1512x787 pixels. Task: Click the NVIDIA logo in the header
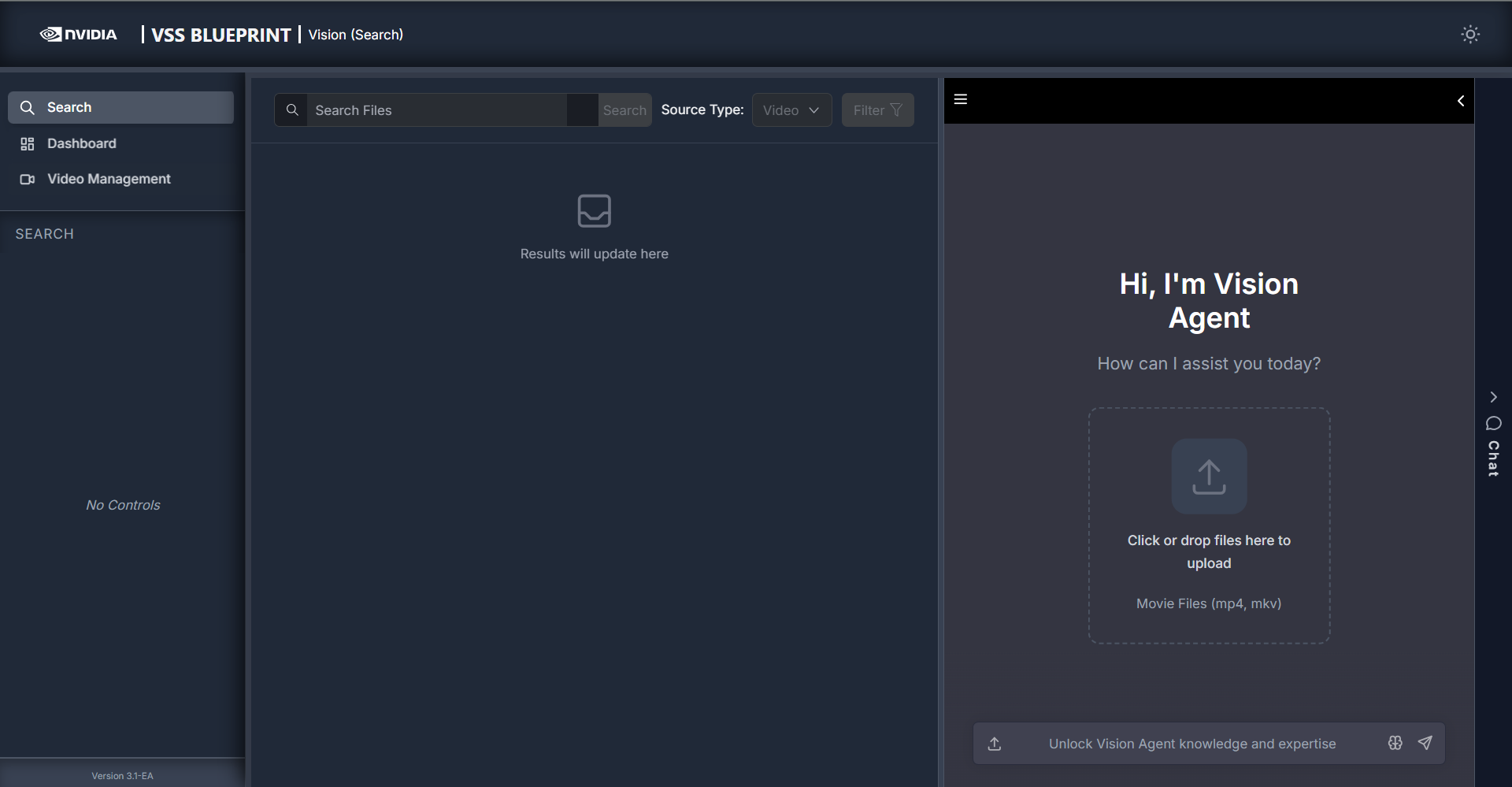click(x=78, y=35)
